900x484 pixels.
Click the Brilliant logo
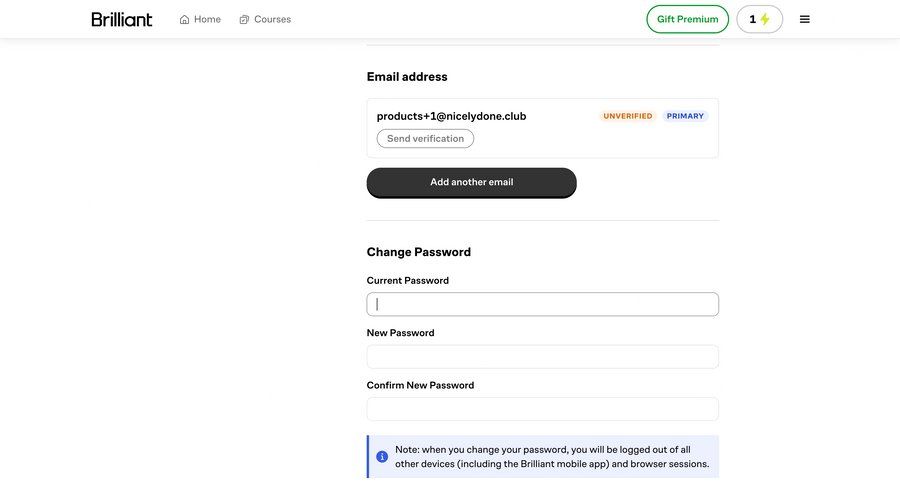tap(122, 19)
